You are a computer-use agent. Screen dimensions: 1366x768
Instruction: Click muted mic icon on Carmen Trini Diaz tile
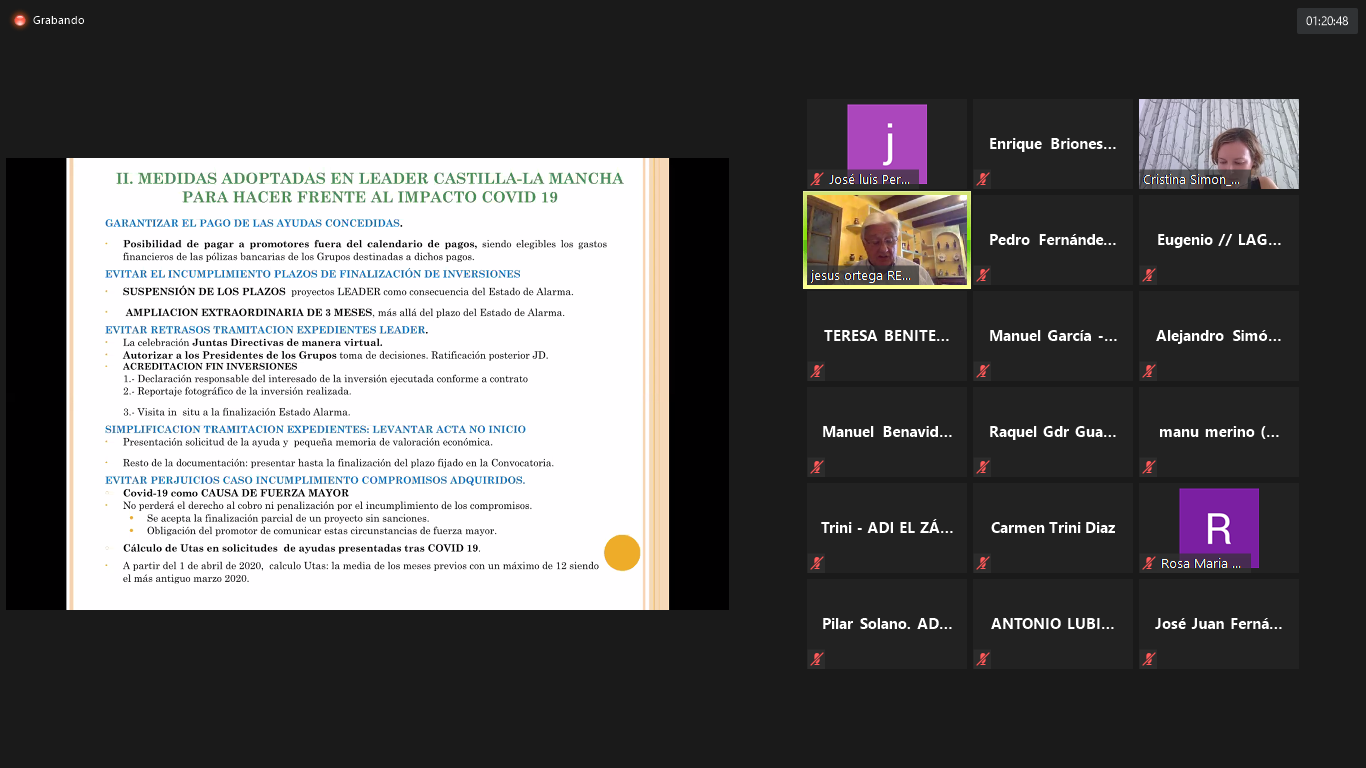coord(983,564)
